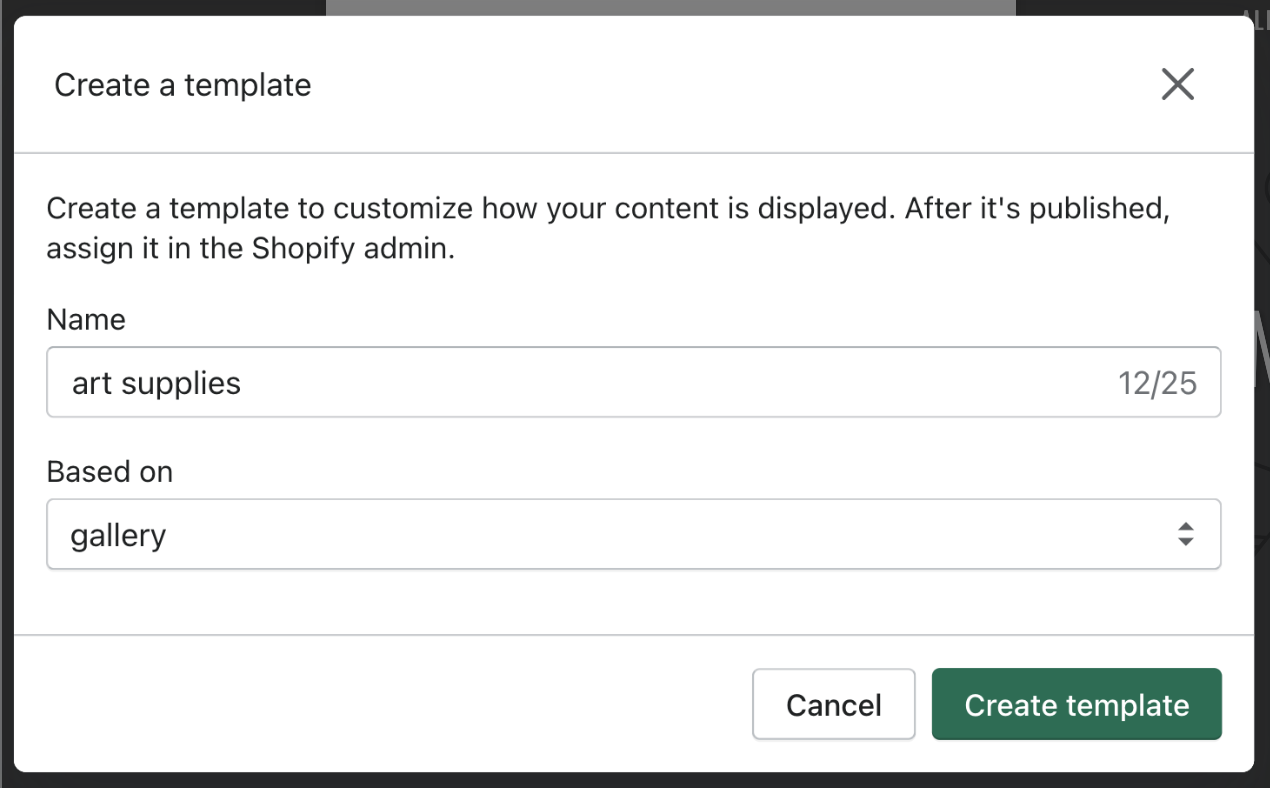Viewport: 1270px width, 788px height.
Task: Click the 'Create a template' dialog title
Action: tap(183, 85)
